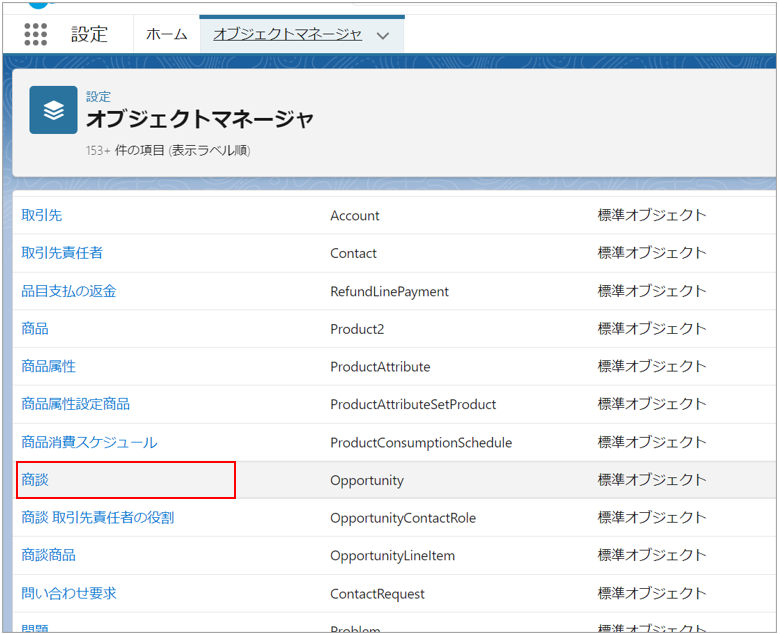Screen dimensions: 780x634
Task: Click the 設定 app name label
Action: [89, 34]
